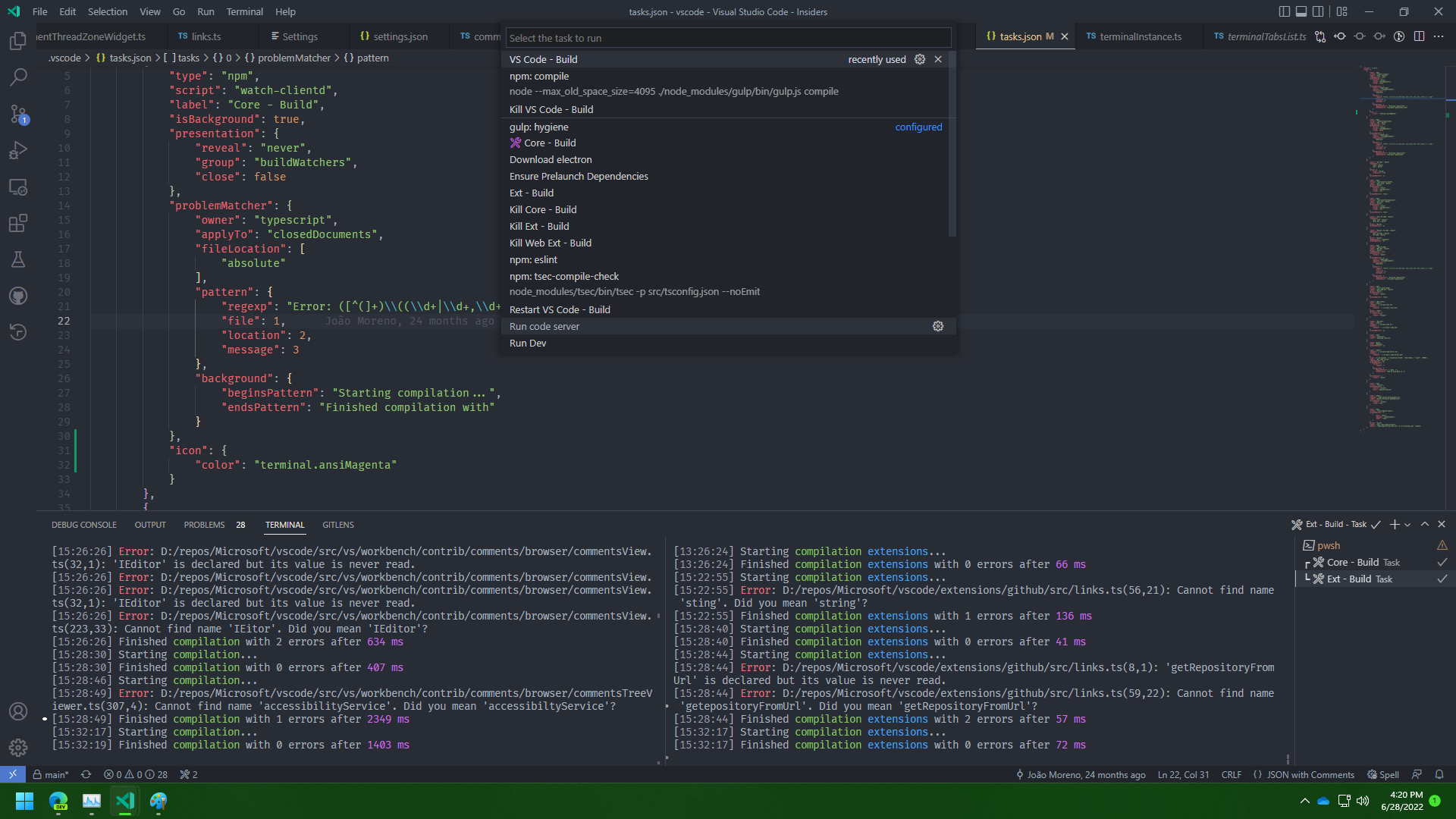Click the compare changes icon in editor toolbar
The image size is (1456, 819).
coord(1320,36)
